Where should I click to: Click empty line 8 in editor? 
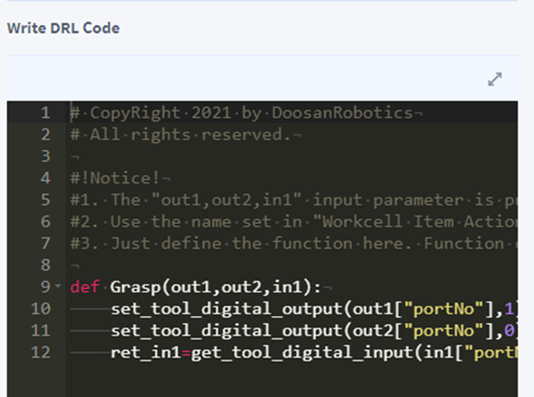(293, 265)
